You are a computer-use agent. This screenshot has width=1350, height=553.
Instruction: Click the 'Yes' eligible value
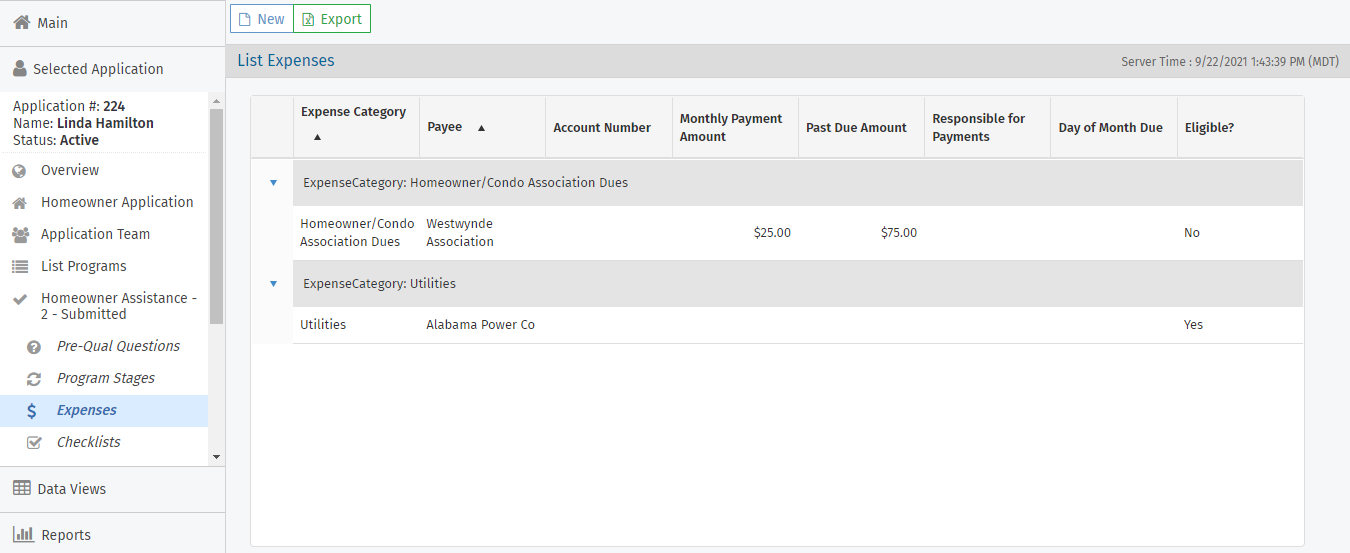(1194, 325)
